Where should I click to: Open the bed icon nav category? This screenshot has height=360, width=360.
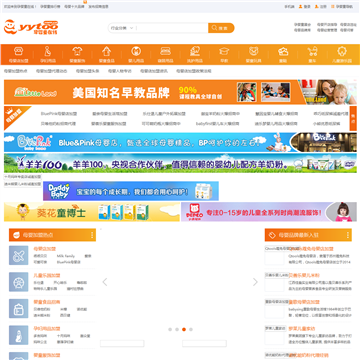point(165,54)
